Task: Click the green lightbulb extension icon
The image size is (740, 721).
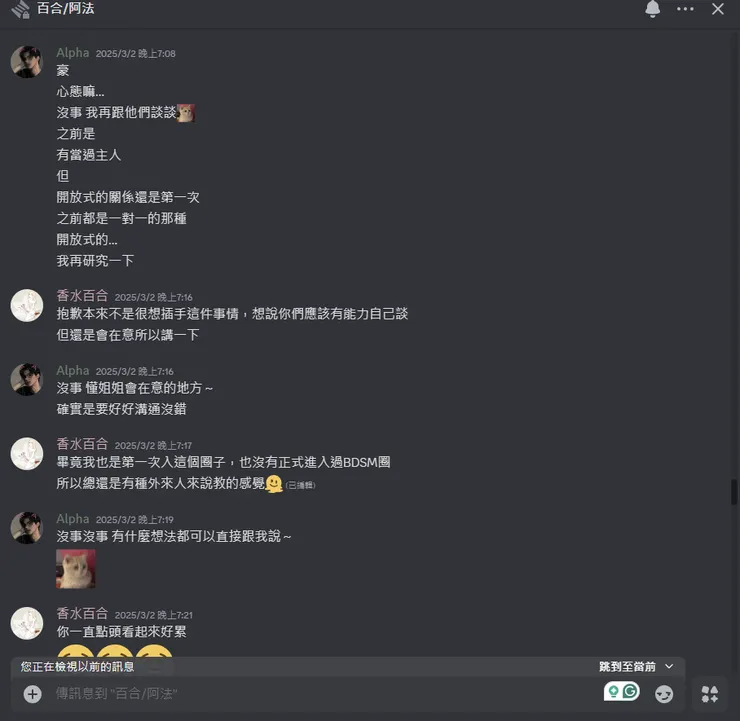Action: (613, 691)
